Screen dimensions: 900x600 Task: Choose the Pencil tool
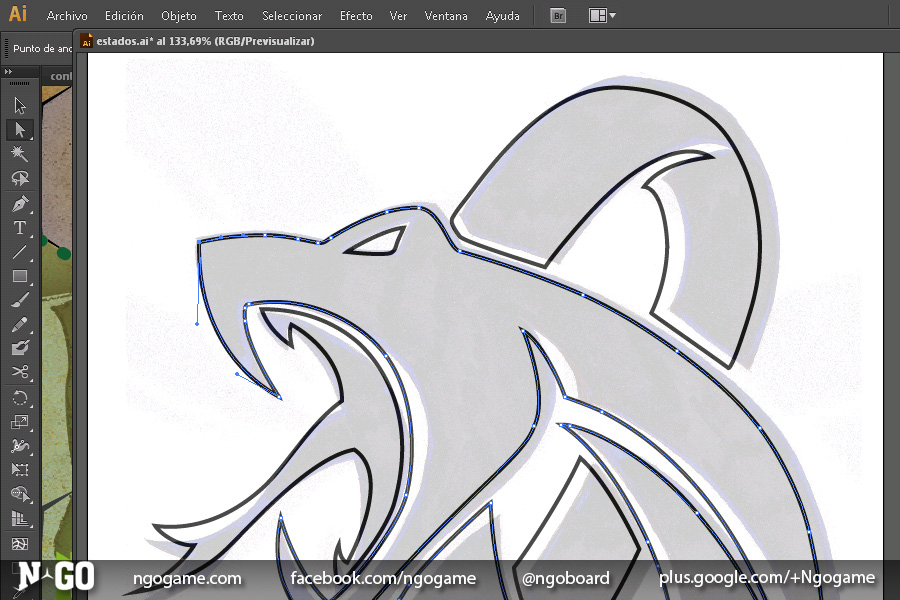(x=19, y=325)
